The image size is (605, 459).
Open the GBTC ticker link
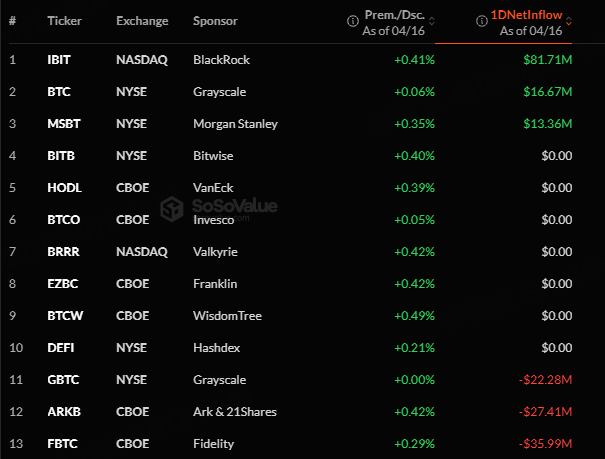(61, 380)
